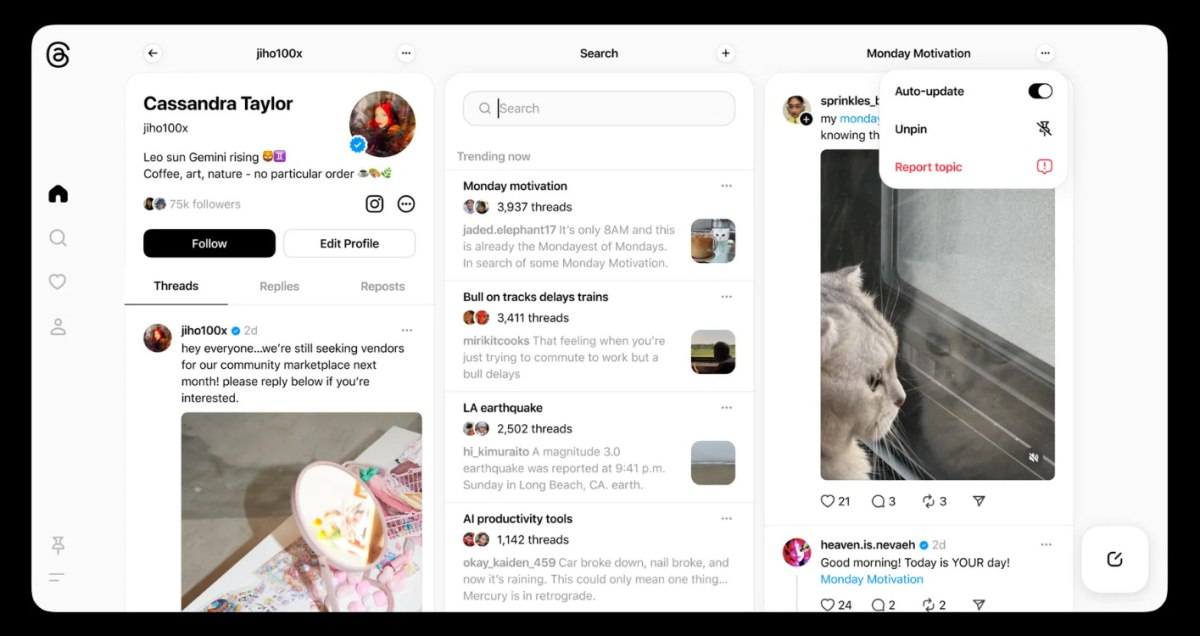This screenshot has height=636, width=1200.
Task: Click the Follow button
Action: (209, 243)
